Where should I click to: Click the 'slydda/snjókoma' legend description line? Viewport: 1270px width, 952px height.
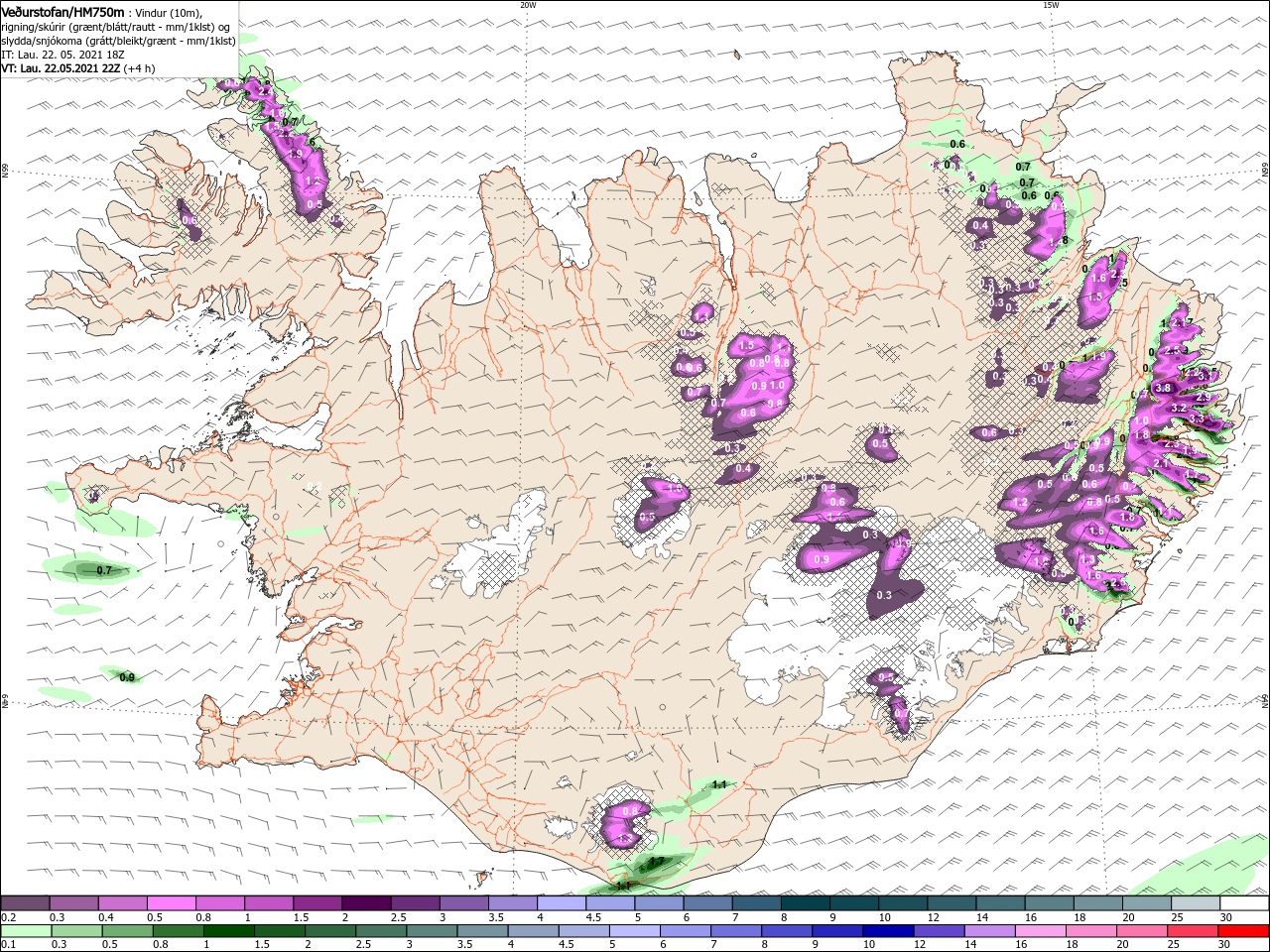click(118, 41)
